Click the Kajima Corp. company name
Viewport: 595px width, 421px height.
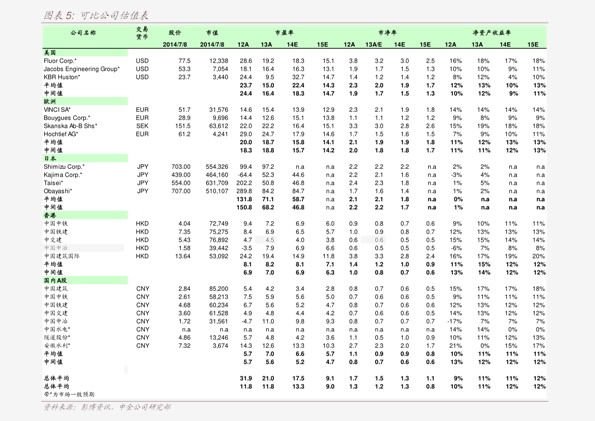(63, 175)
